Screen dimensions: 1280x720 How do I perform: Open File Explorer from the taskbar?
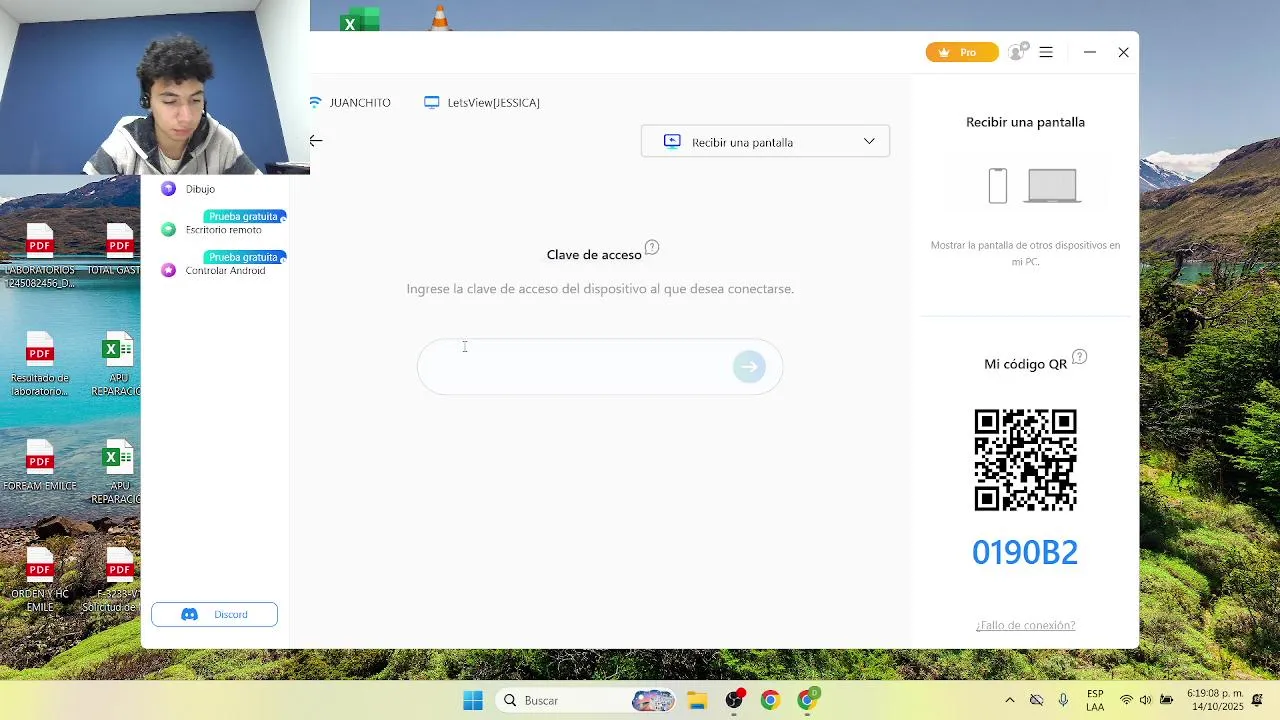pyautogui.click(x=697, y=701)
